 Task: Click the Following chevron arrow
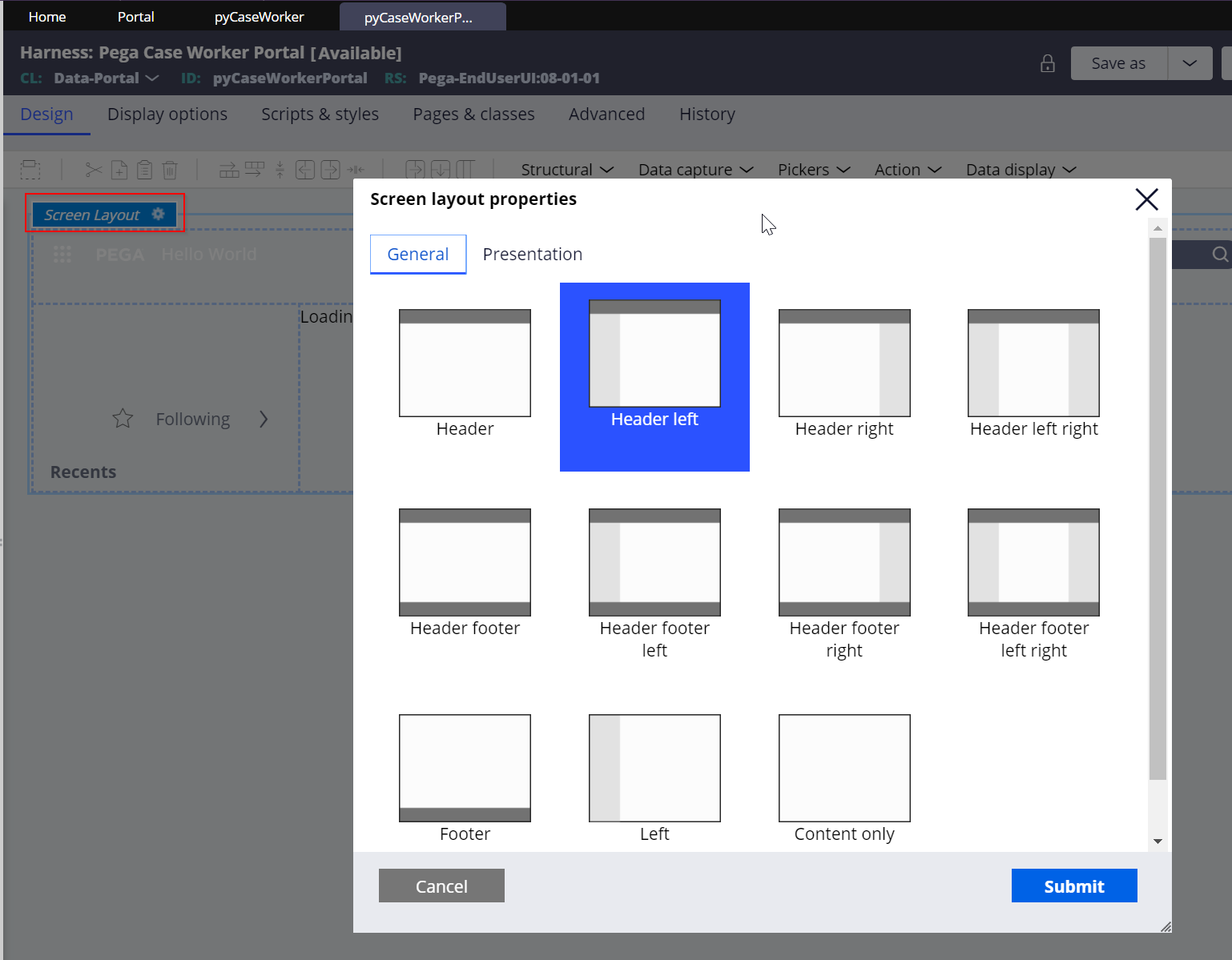click(x=264, y=419)
